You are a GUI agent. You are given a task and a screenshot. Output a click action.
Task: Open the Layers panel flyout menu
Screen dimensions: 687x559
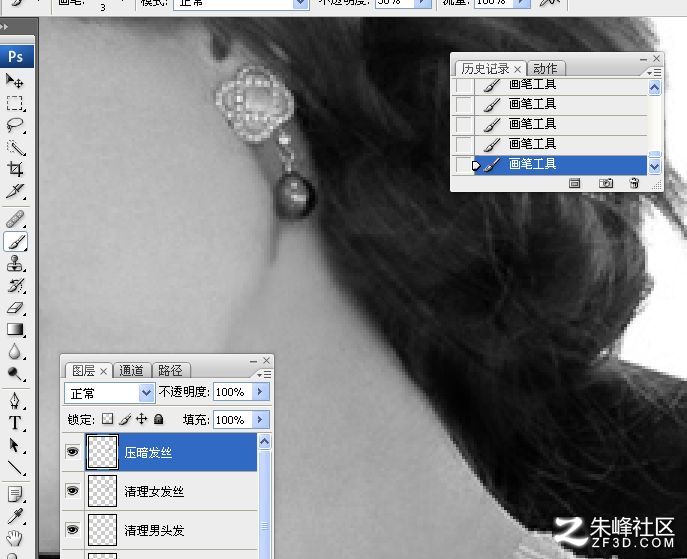(264, 375)
